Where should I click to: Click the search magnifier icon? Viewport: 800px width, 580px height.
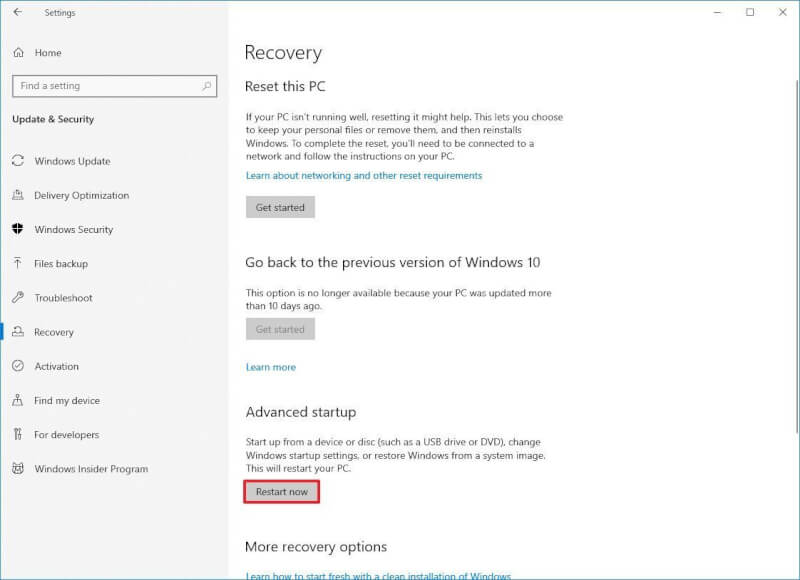coord(207,86)
